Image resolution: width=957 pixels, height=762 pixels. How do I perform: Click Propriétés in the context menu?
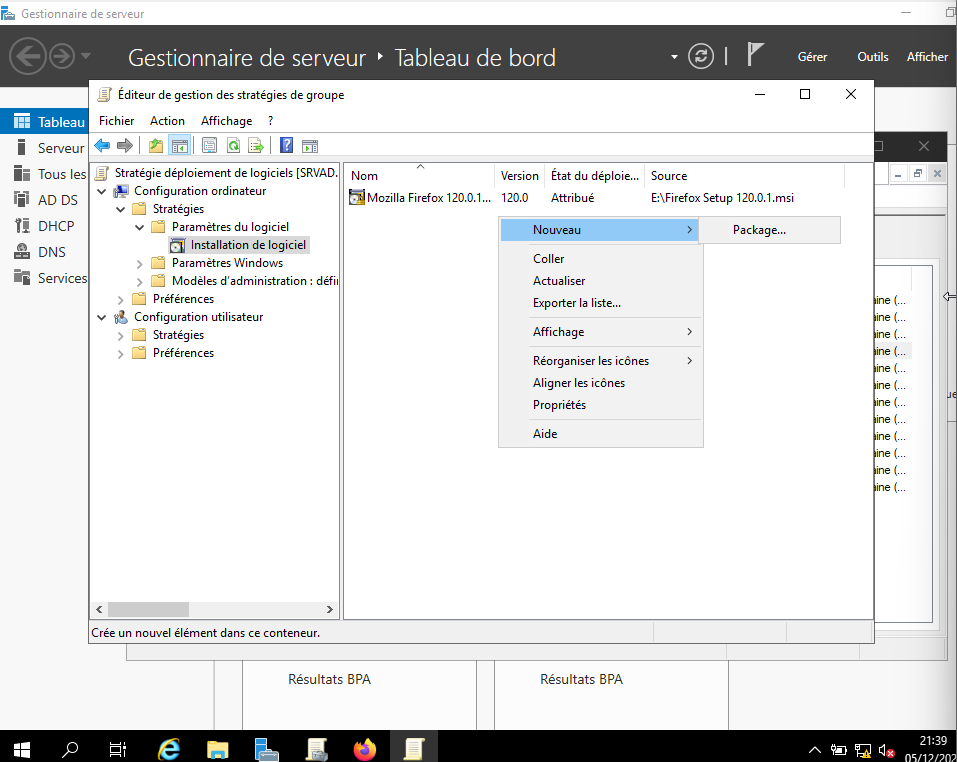click(x=559, y=405)
